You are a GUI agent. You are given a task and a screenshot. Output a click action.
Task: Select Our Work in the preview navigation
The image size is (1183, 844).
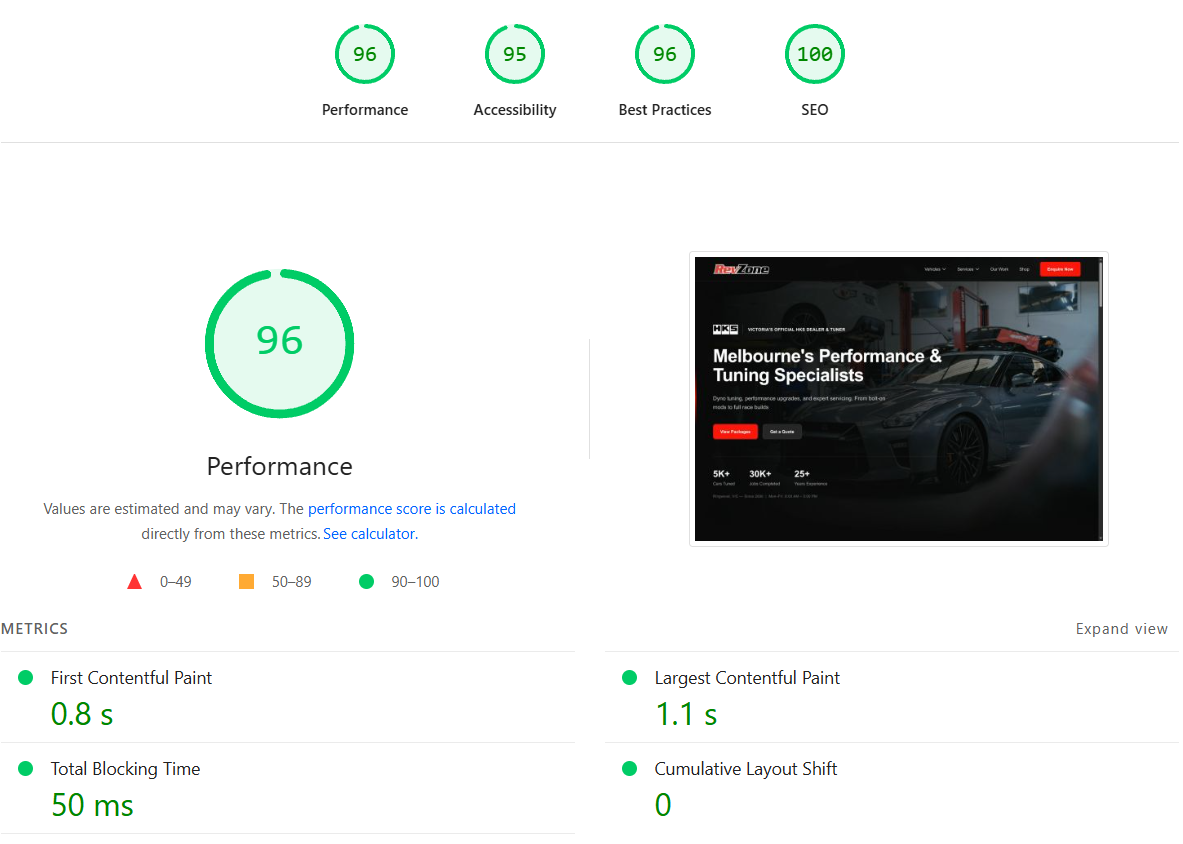(999, 269)
